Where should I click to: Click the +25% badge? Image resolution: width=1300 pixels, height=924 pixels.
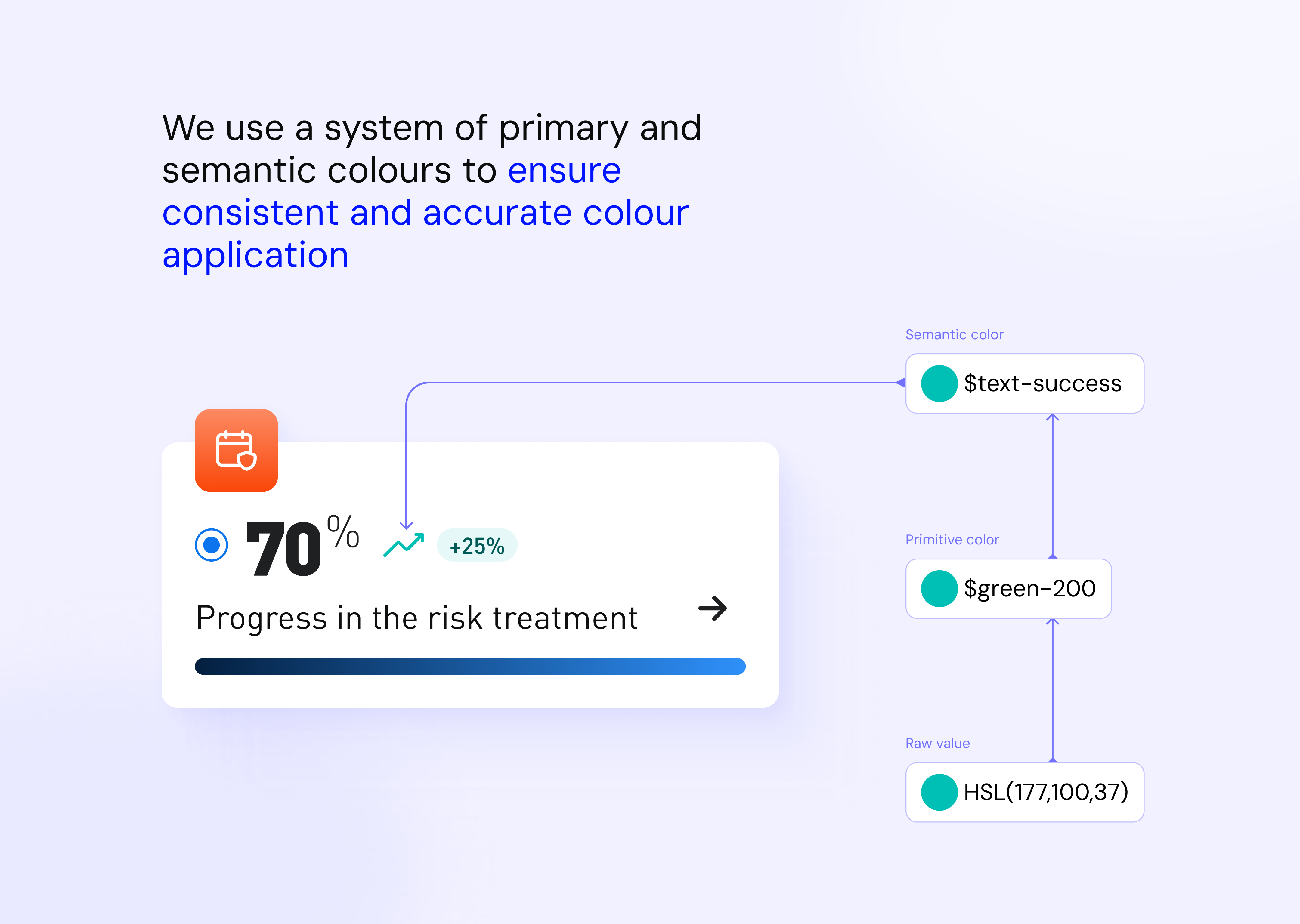tap(477, 545)
